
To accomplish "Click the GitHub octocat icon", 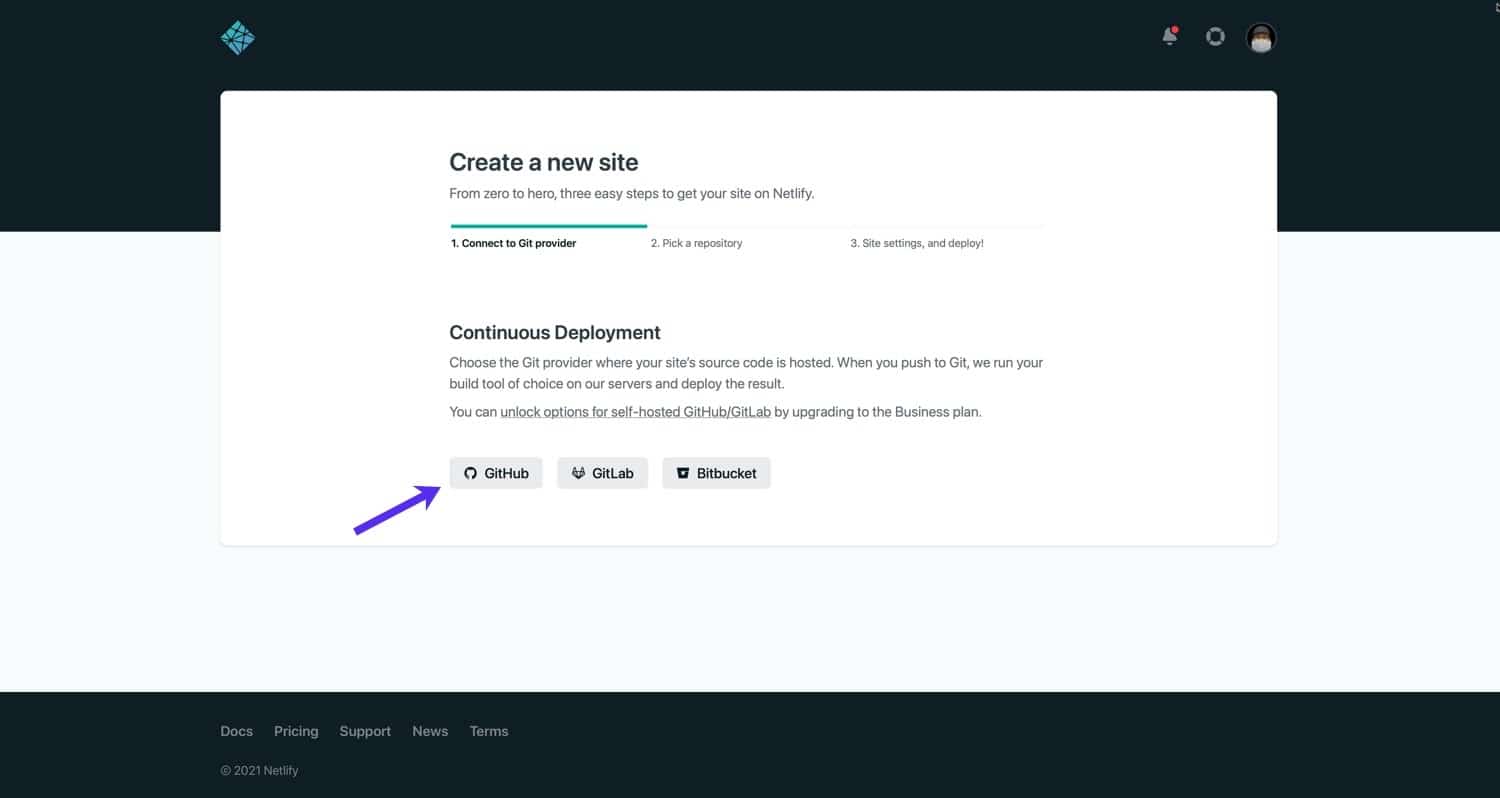I will click(471, 473).
